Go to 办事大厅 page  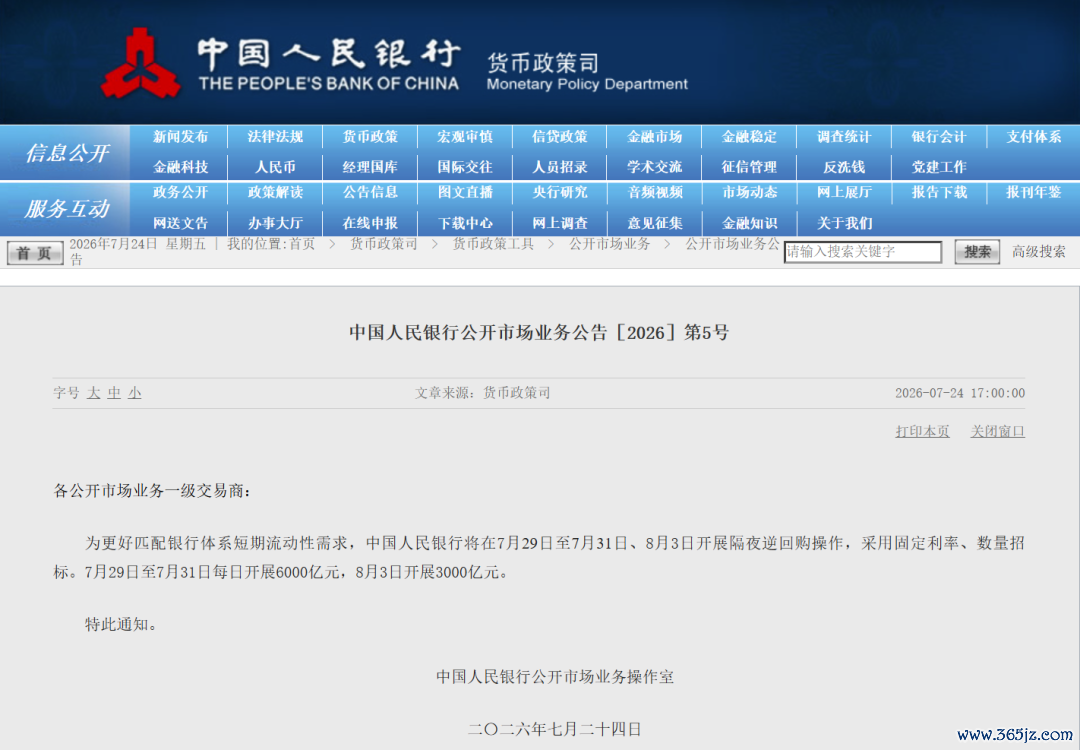click(276, 224)
